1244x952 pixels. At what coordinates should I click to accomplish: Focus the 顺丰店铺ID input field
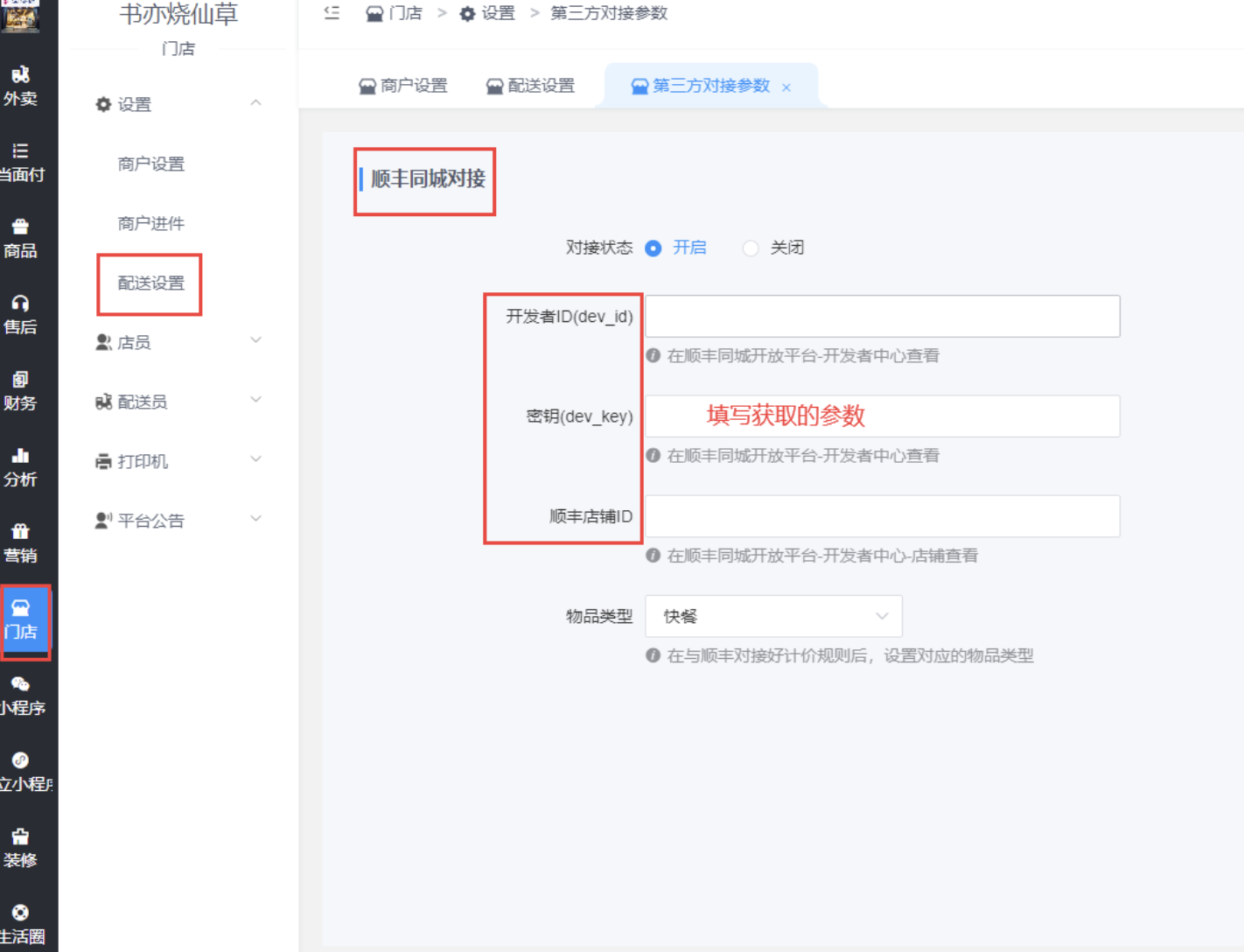pos(883,515)
